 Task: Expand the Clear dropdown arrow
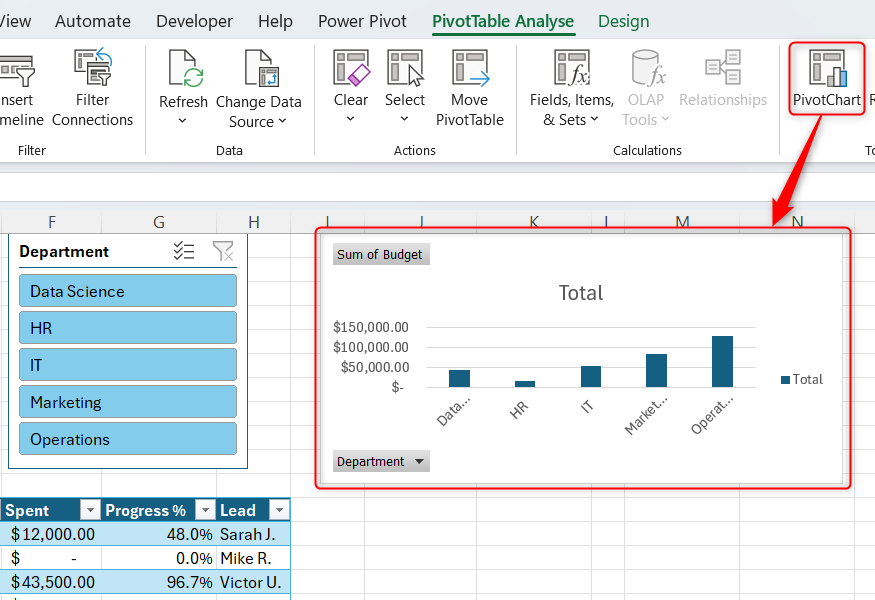[x=350, y=119]
